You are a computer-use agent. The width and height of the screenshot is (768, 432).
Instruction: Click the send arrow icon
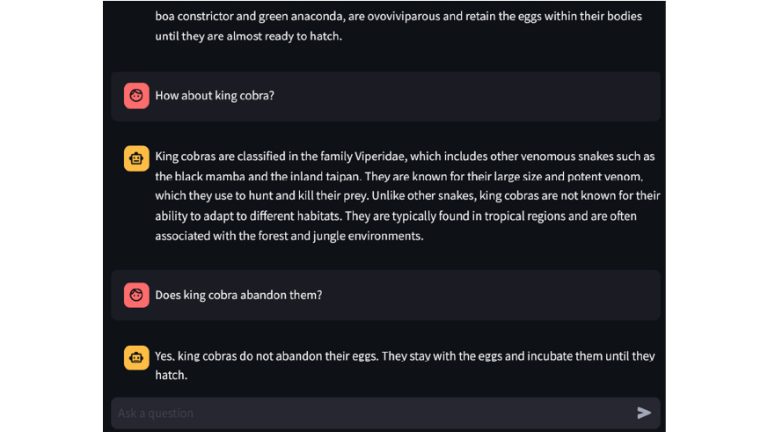(644, 413)
